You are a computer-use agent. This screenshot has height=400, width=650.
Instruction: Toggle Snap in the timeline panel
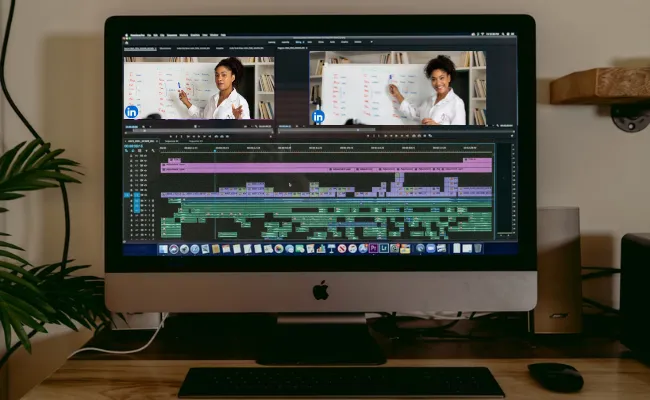(133, 150)
